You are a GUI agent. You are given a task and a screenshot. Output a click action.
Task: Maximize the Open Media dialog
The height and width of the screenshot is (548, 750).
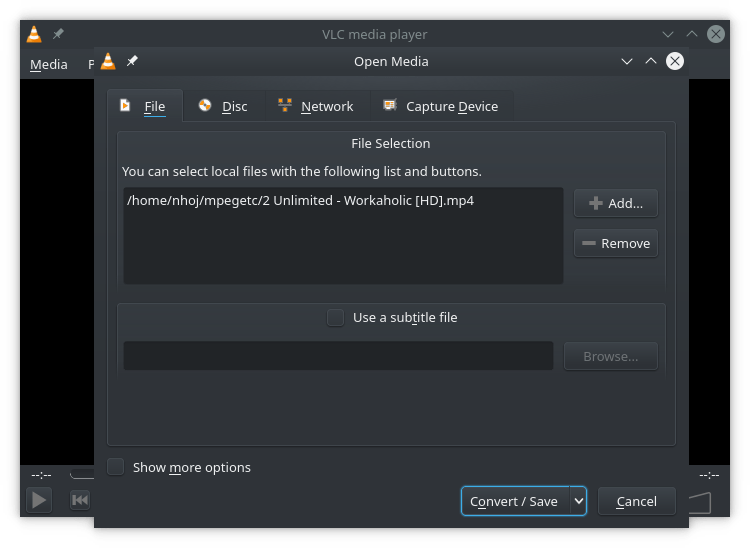tap(651, 61)
